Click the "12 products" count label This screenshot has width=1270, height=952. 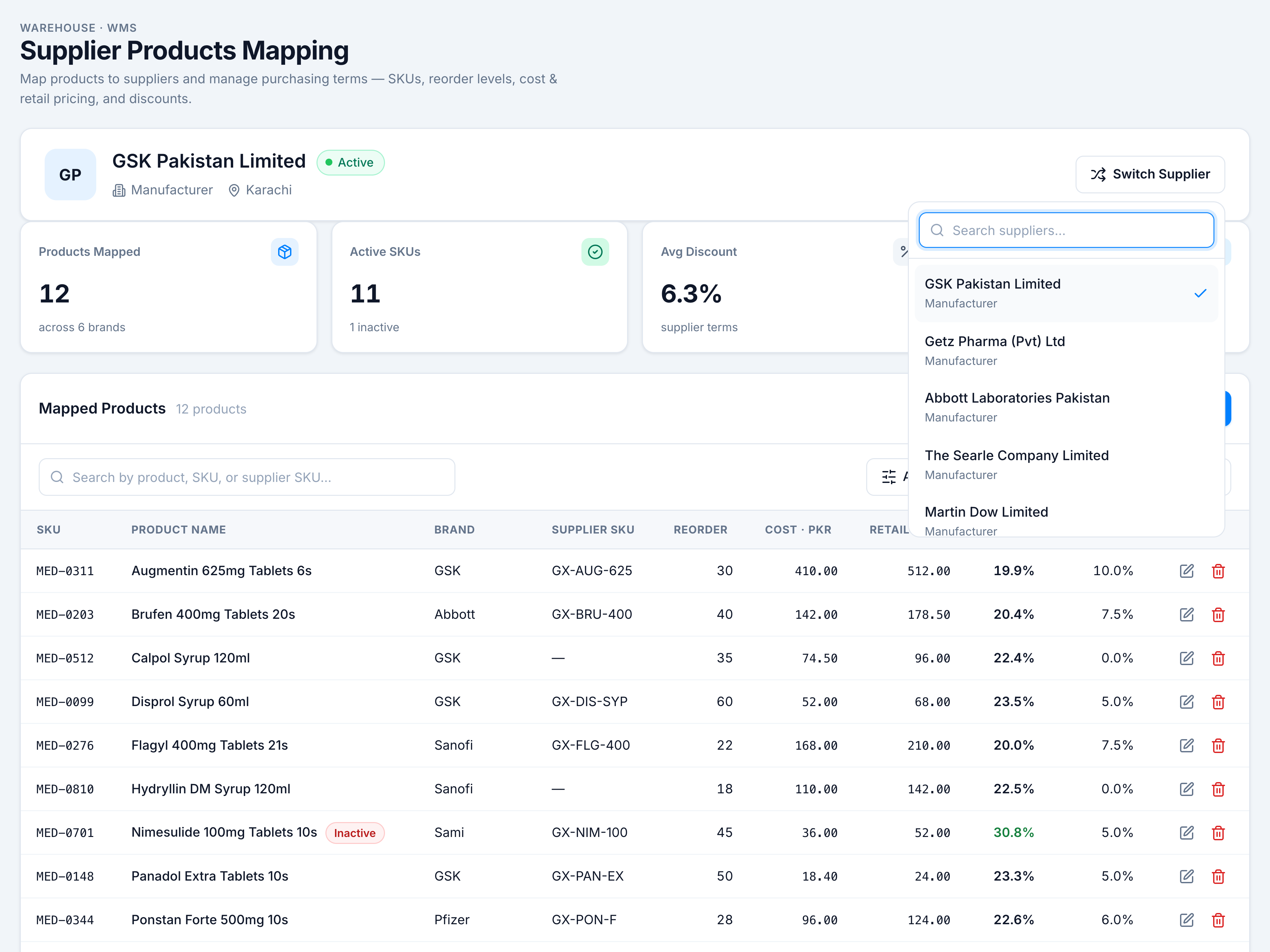coord(211,409)
